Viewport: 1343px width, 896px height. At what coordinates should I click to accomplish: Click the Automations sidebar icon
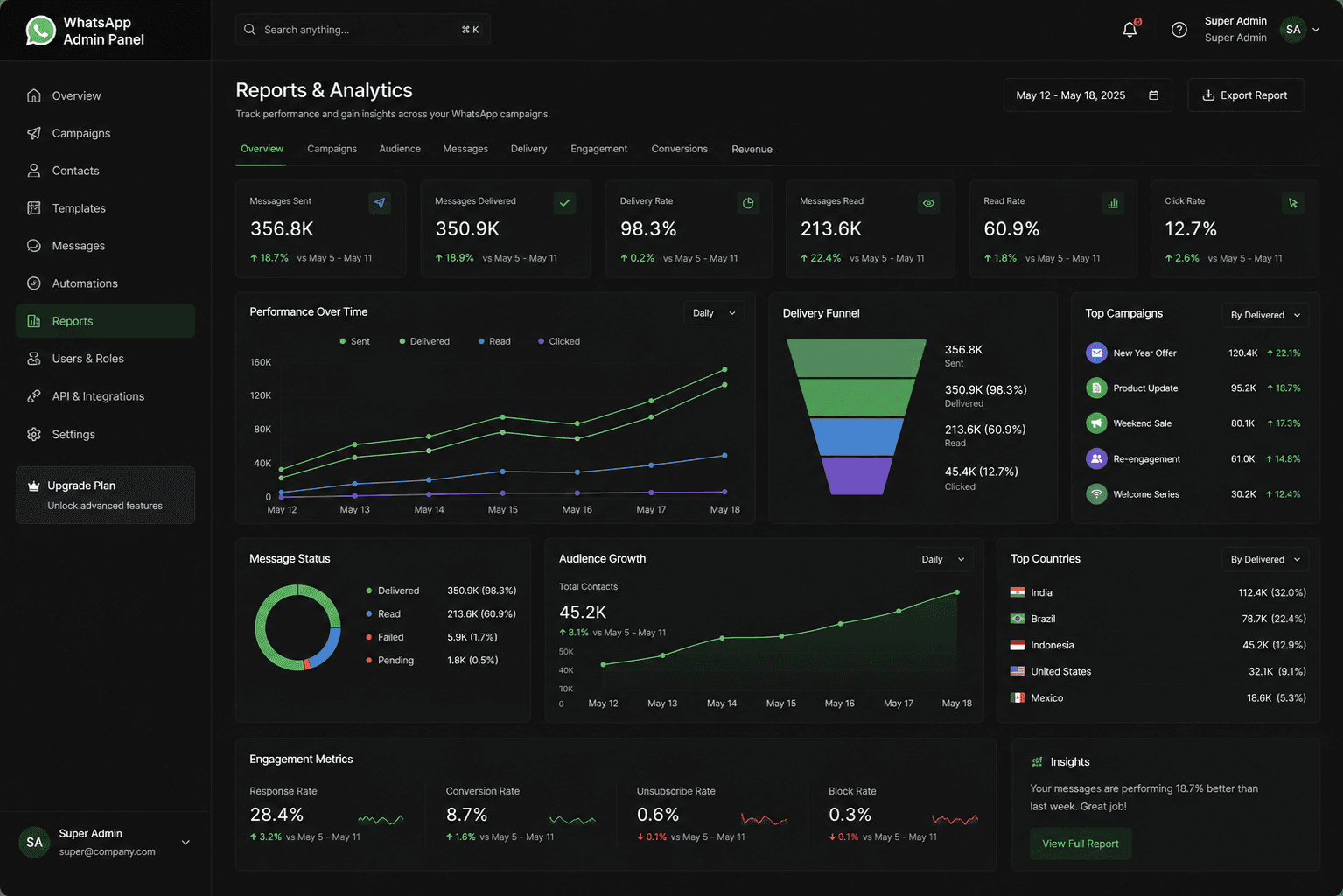click(34, 283)
